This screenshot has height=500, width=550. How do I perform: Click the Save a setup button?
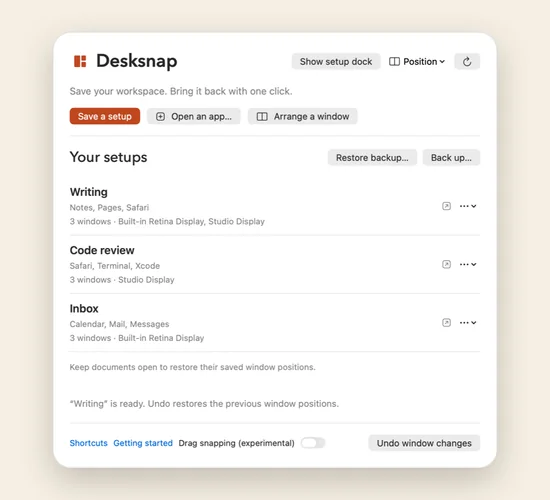105,116
